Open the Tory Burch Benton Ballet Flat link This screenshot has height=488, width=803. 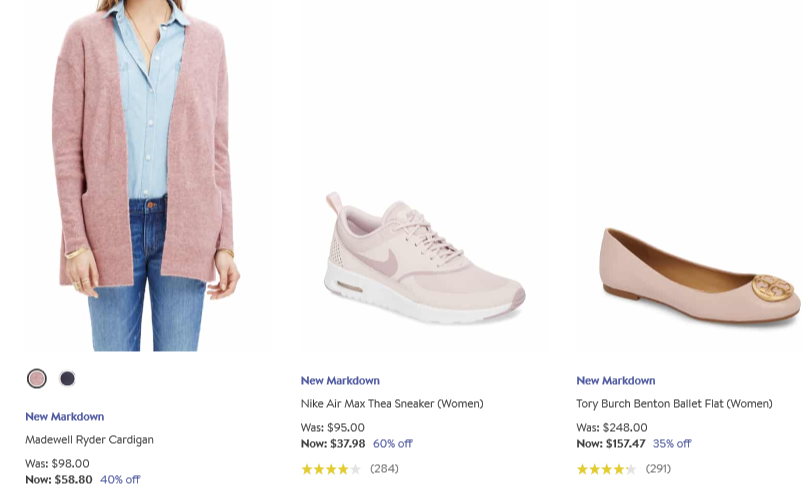[x=674, y=404]
